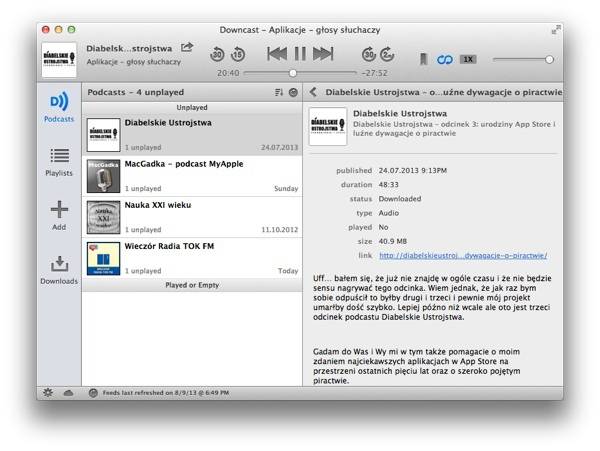Select the Diabelskie Ustrojstwa podcast row

192,135
